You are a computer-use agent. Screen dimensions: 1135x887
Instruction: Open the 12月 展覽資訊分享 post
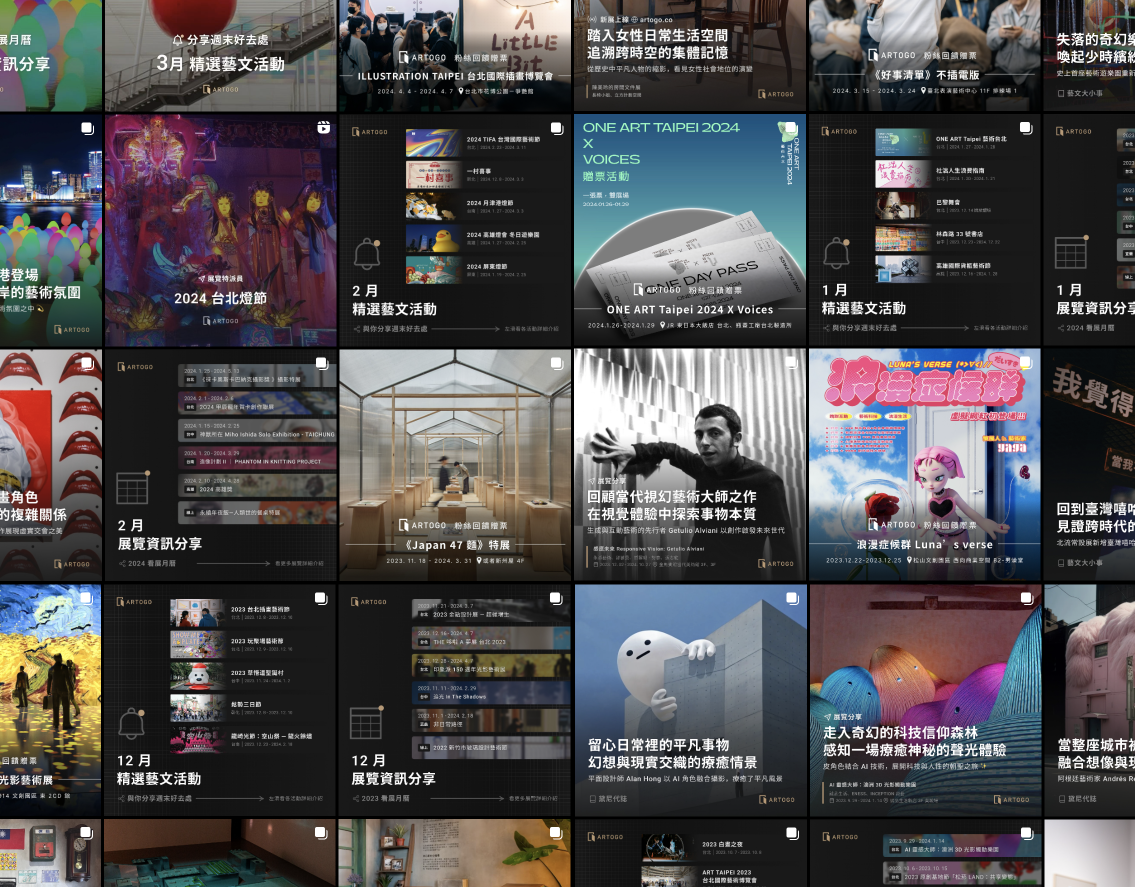click(455, 700)
